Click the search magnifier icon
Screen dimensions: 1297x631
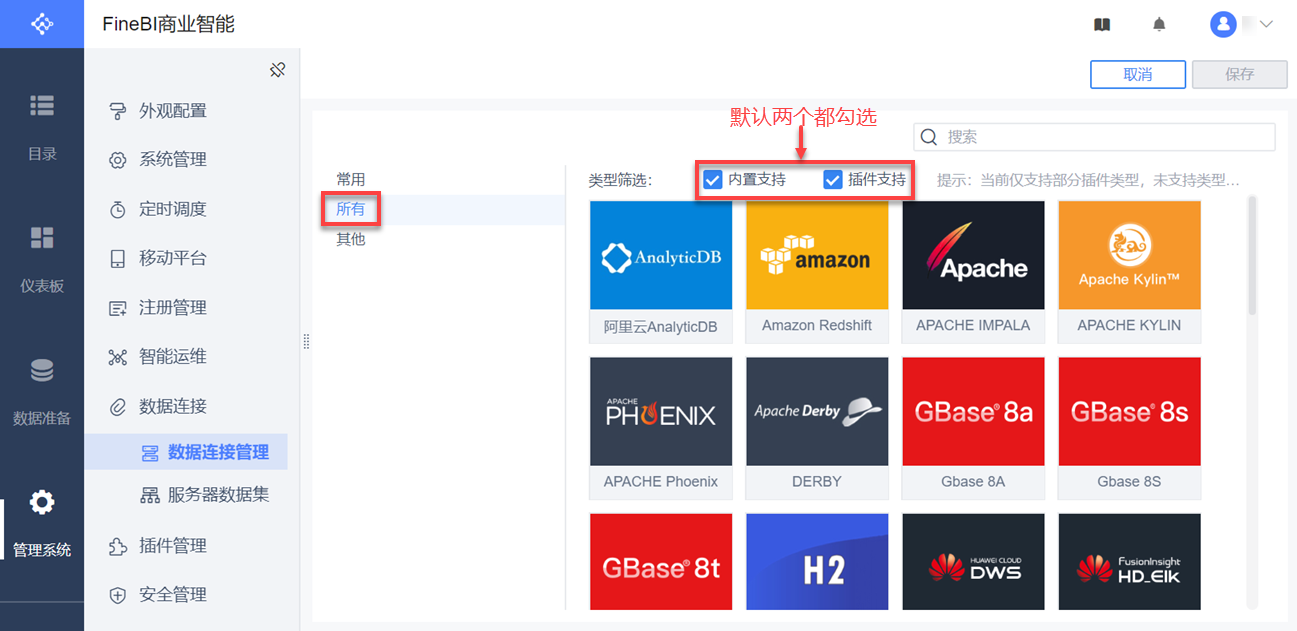click(929, 137)
